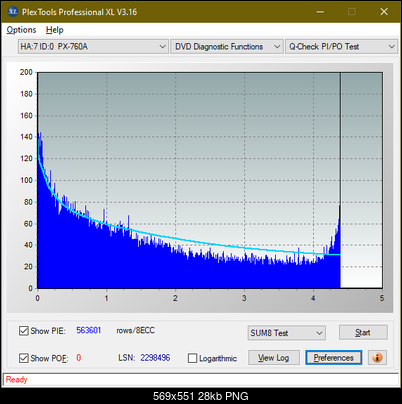The image size is (402, 404).
Task: Toggle the Show POF checkbox
Action: [x=24, y=358]
